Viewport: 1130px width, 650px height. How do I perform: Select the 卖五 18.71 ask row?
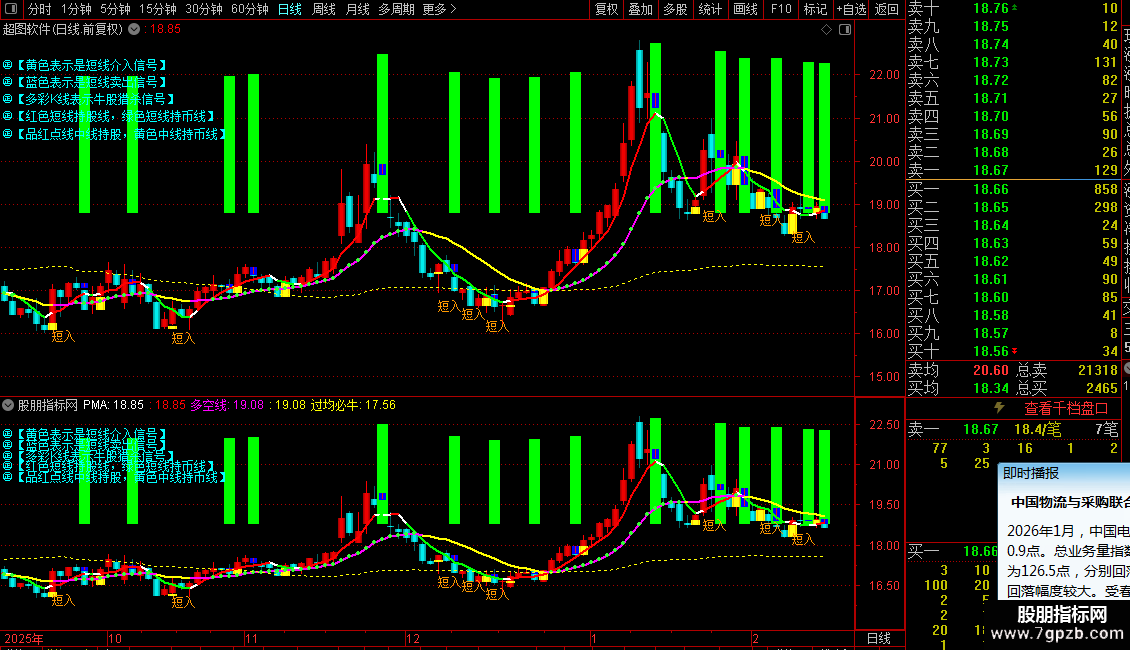[x=1013, y=98]
